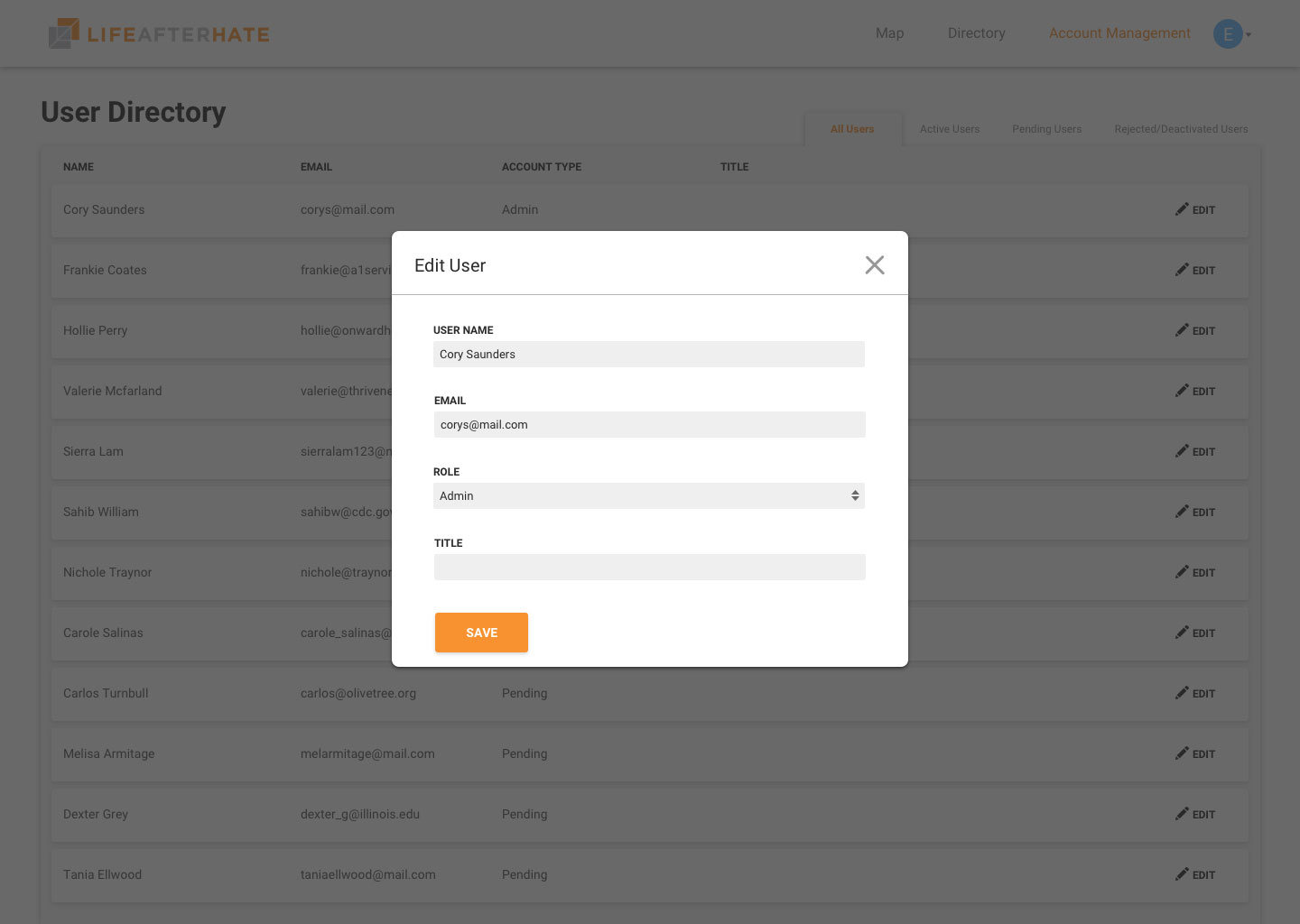Click email carlos@olivetree.org

(358, 693)
